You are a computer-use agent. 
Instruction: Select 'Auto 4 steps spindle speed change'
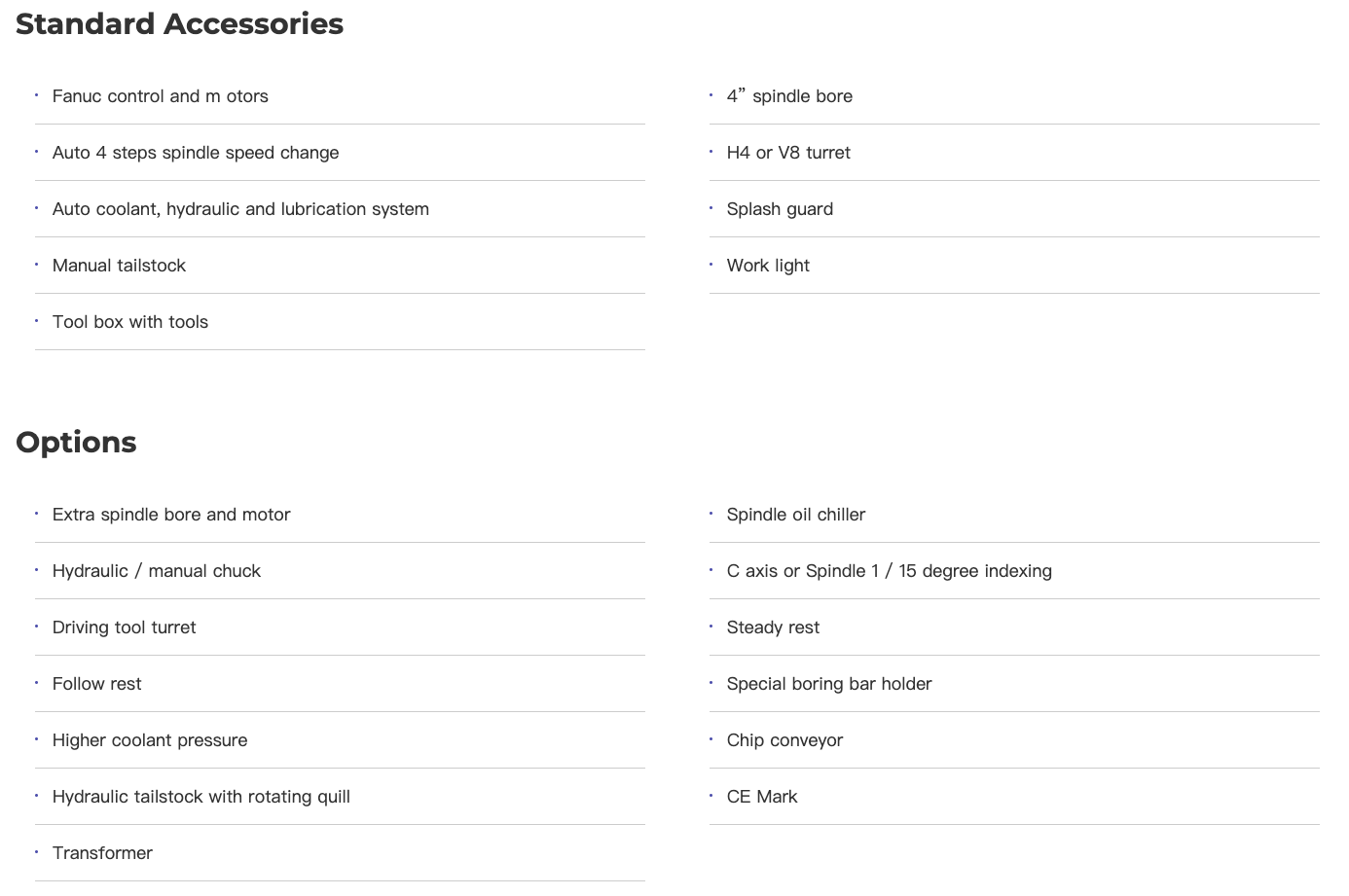[196, 153]
